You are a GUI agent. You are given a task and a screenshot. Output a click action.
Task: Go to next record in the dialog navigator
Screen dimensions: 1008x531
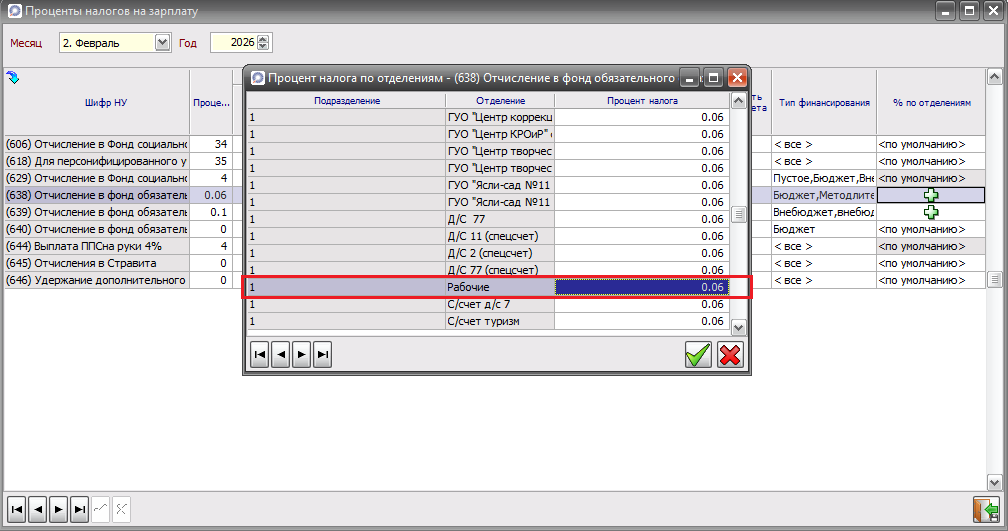301,354
